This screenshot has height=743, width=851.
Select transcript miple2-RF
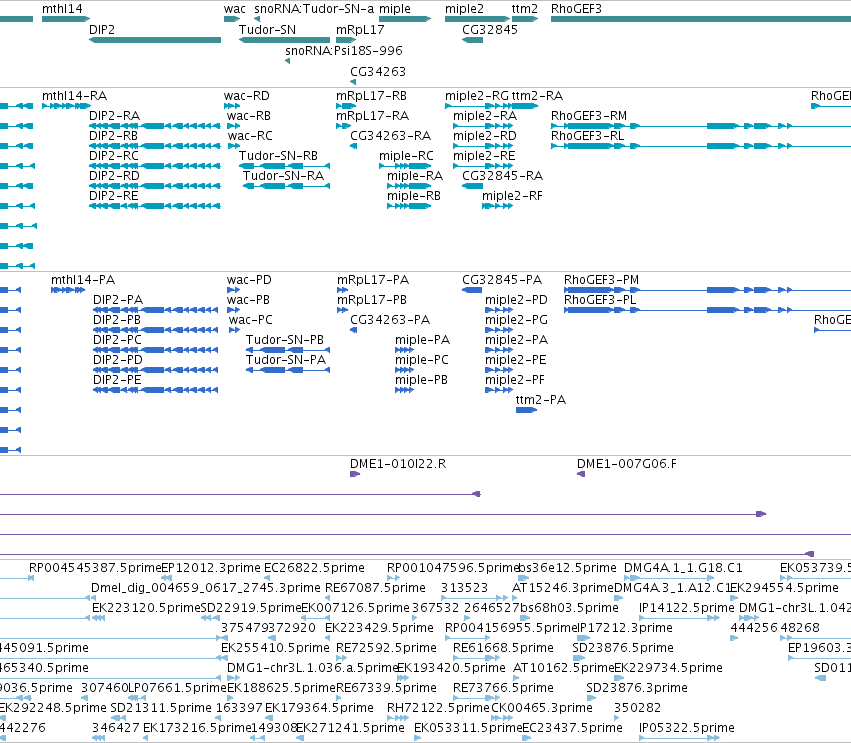click(497, 206)
